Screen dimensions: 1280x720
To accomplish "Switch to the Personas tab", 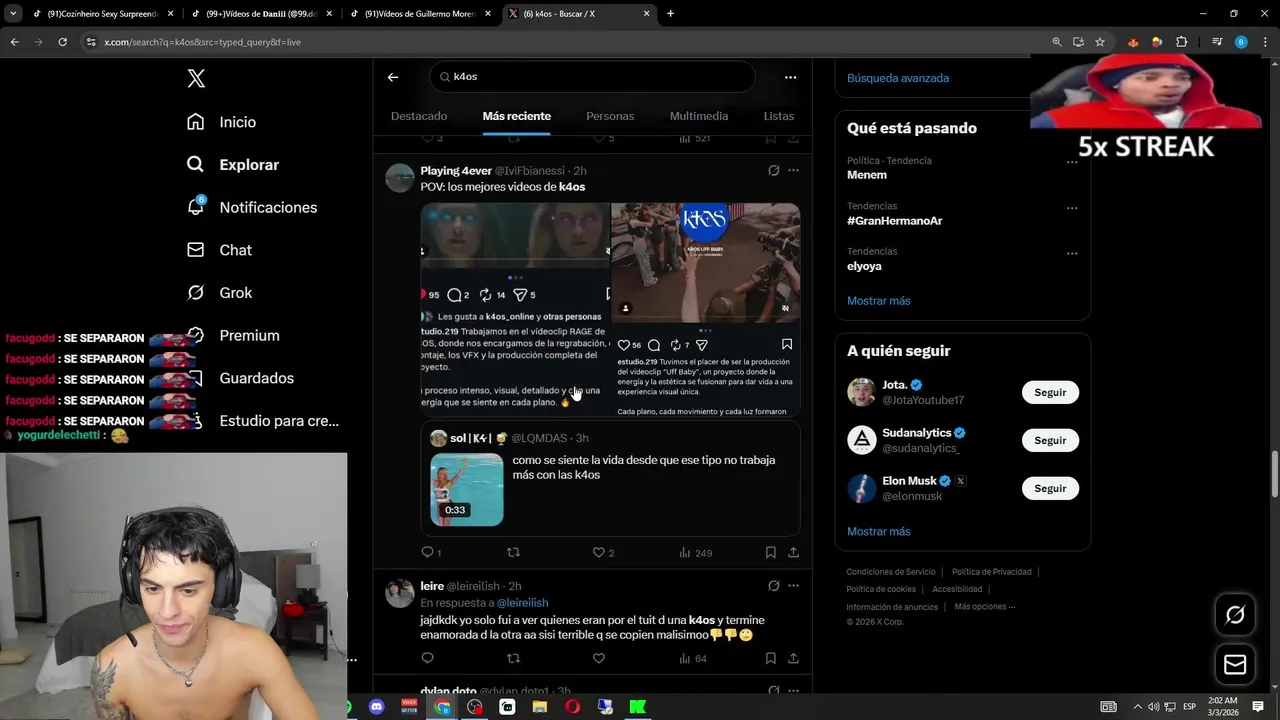I will pos(610,116).
